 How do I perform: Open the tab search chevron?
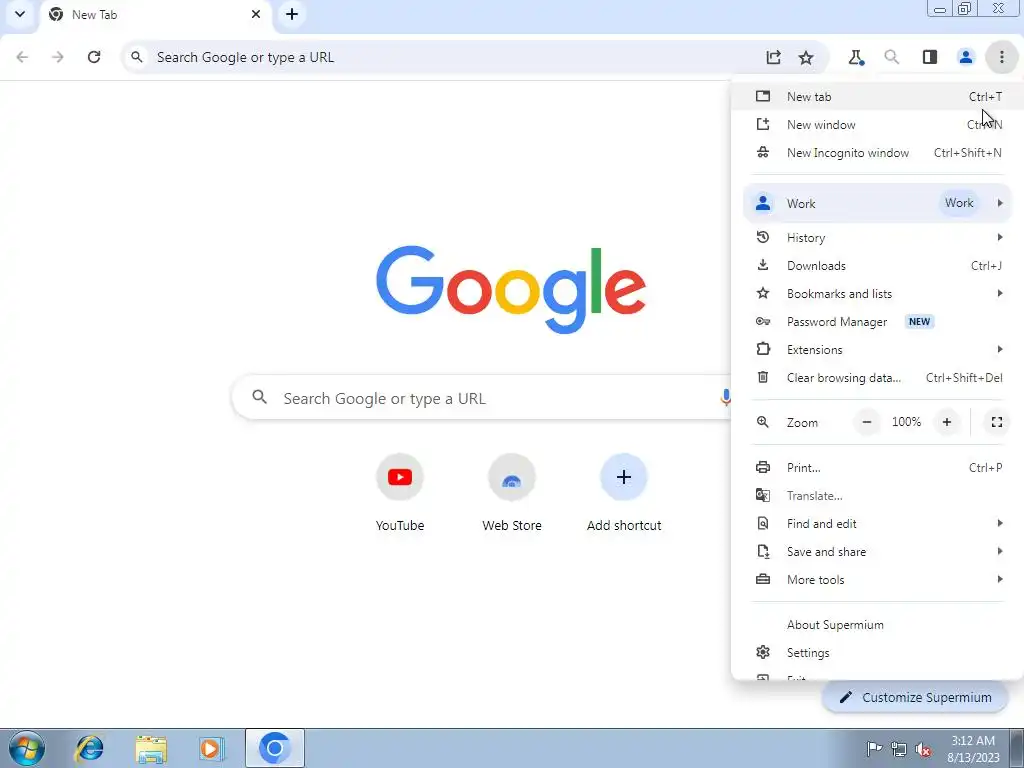coord(20,14)
